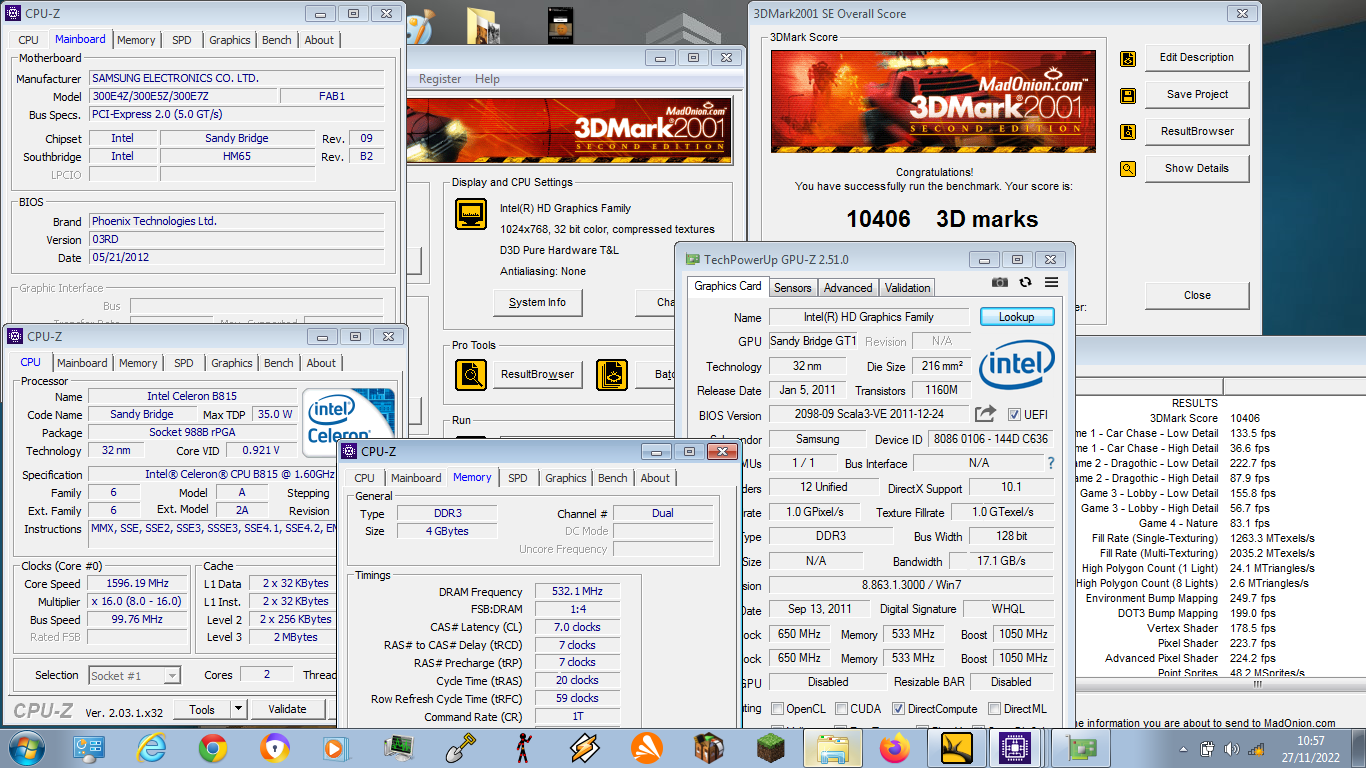Switch to the Advanced tab in GPU-Z
The image size is (1366, 768).
tap(848, 287)
